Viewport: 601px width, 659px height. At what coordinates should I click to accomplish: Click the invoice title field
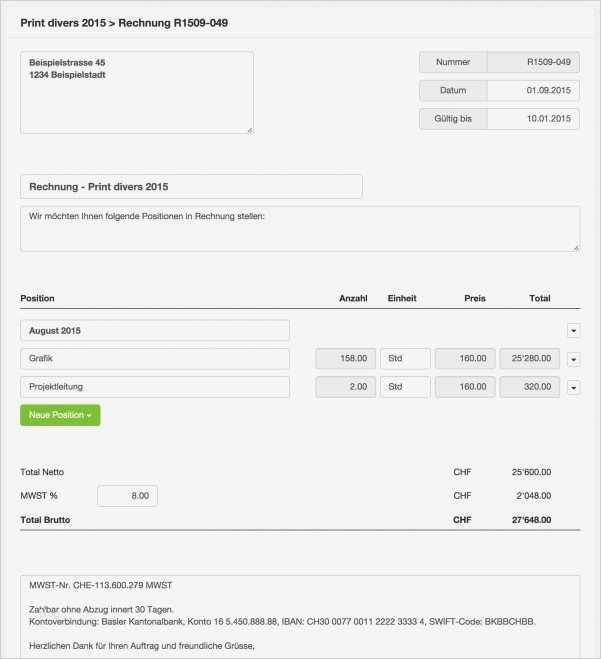[191, 187]
